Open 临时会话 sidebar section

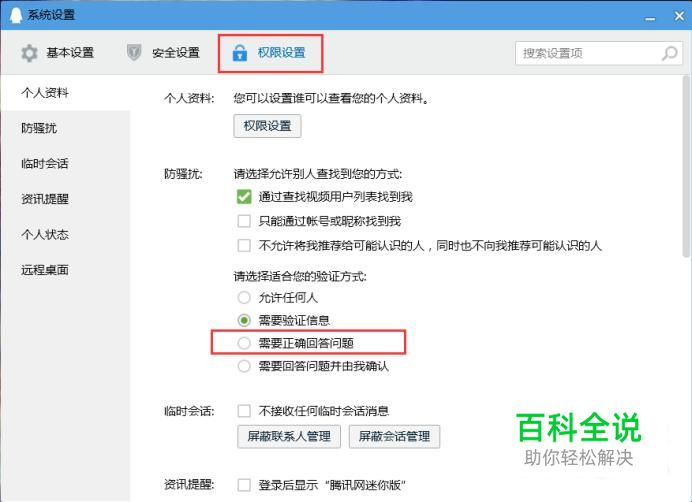click(65, 163)
